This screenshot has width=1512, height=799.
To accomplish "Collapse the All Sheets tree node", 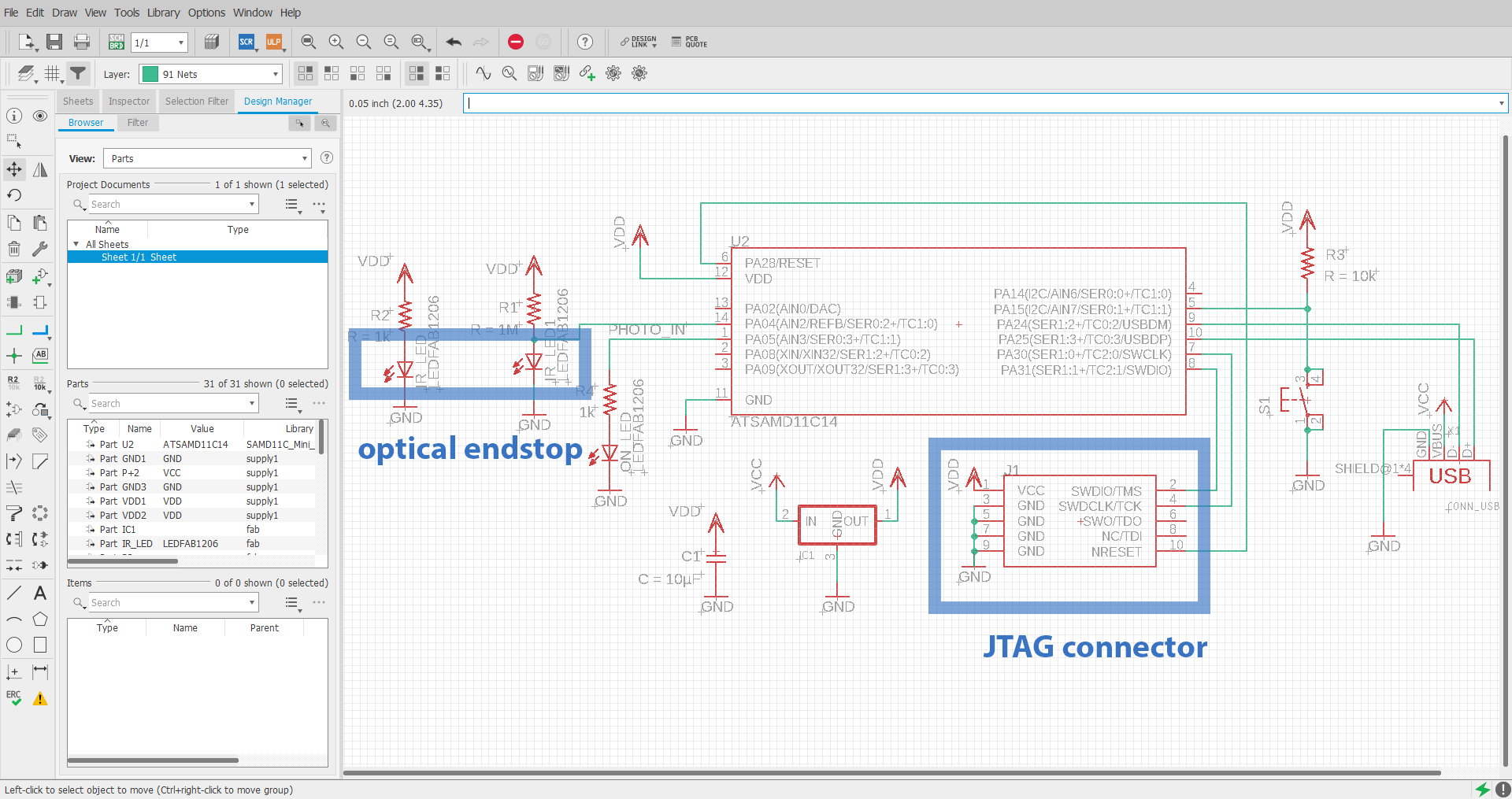I will tap(76, 244).
